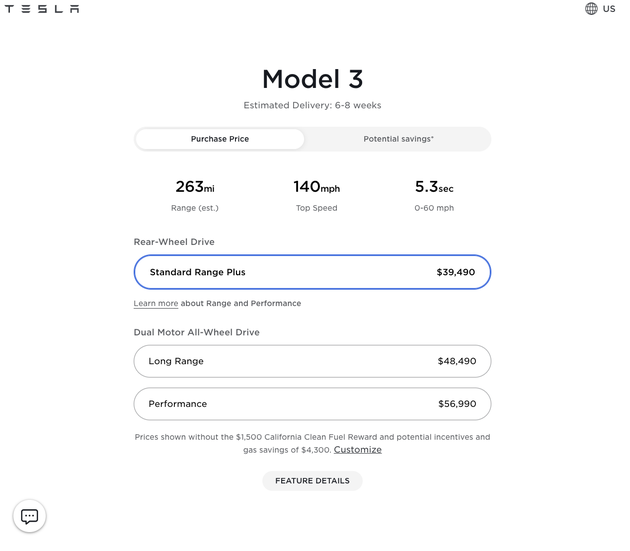
Task: Open the chat support bubble
Action: (x=30, y=516)
